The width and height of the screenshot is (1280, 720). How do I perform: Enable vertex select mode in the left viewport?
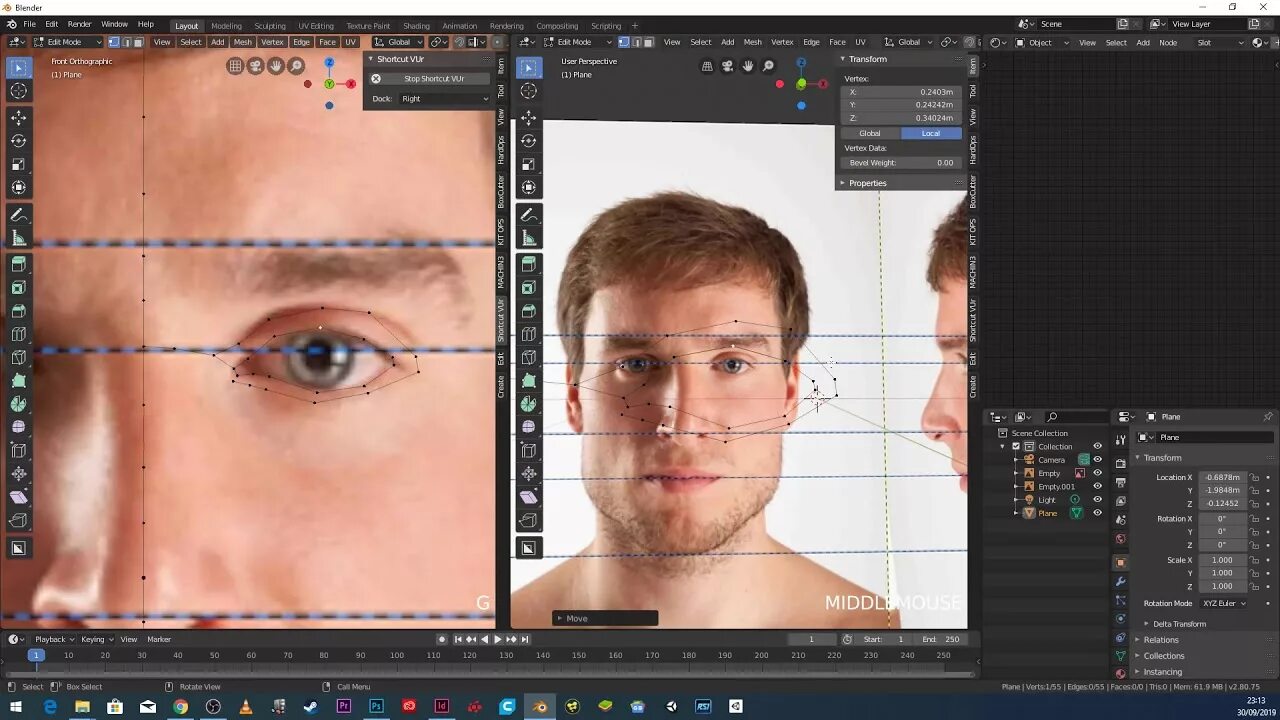[114, 42]
